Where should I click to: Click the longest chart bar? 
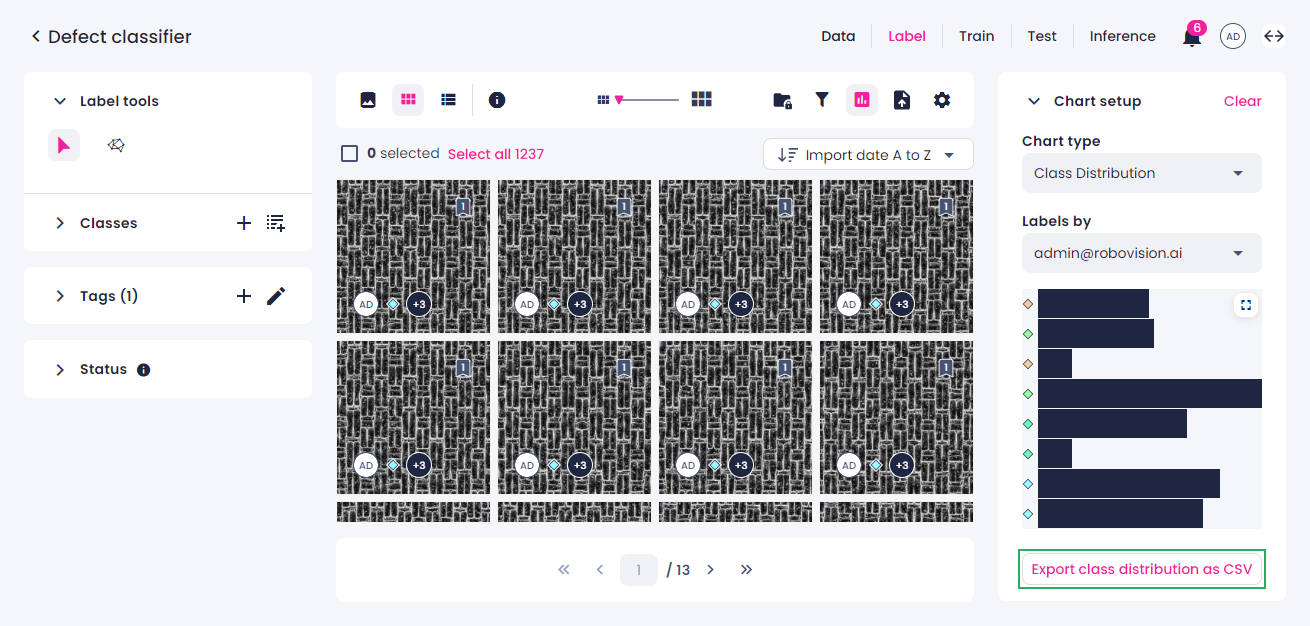(x=1150, y=394)
